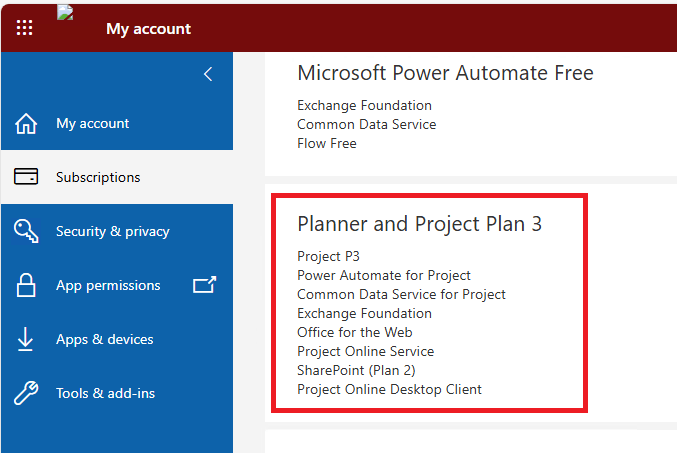677x453 pixels.
Task: Click the Planner and Project Plan 3 heading
Action: (419, 224)
